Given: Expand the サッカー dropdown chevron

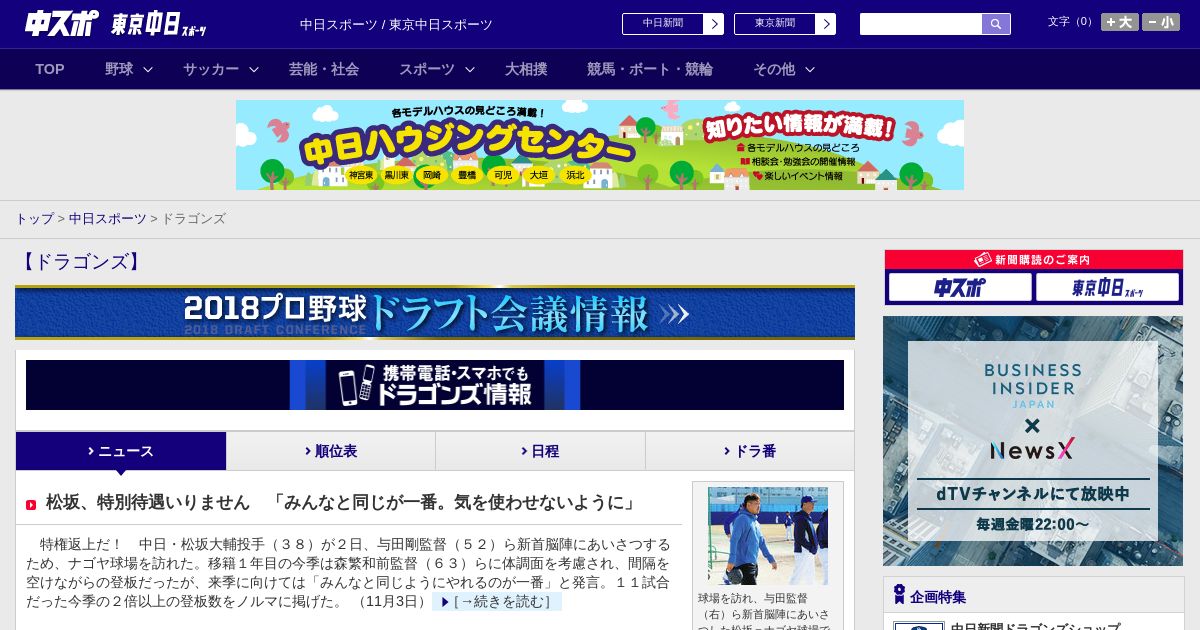Looking at the screenshot, I should (254, 69).
